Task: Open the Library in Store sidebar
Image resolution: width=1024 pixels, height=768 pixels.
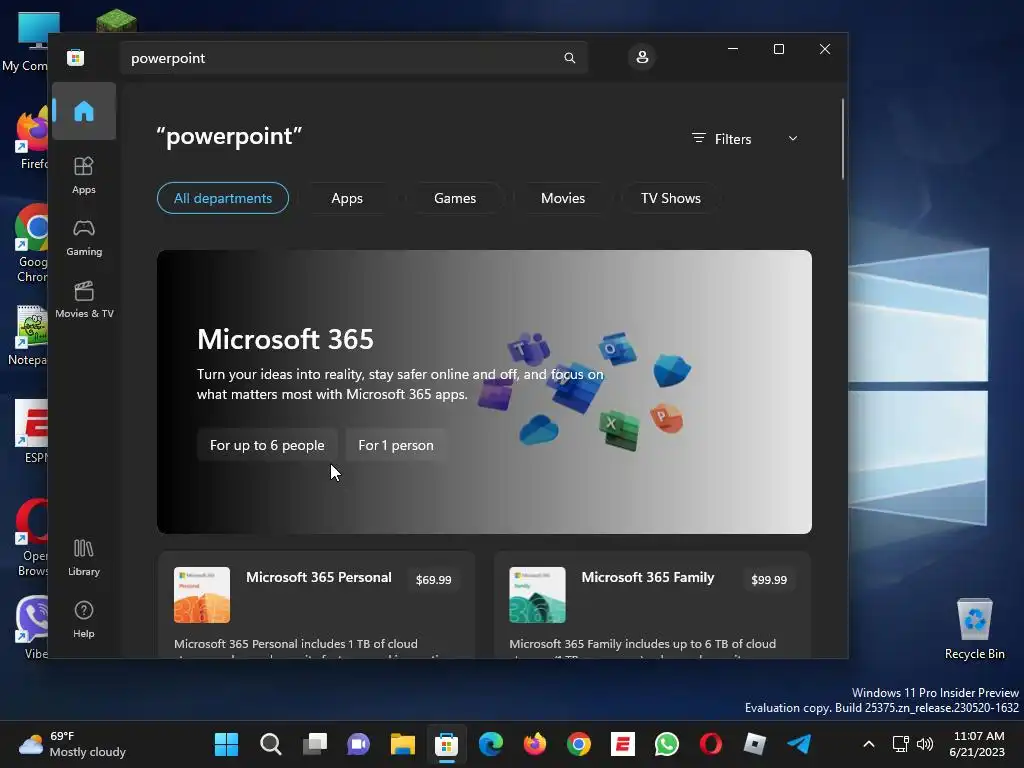Action: pyautogui.click(x=84, y=557)
